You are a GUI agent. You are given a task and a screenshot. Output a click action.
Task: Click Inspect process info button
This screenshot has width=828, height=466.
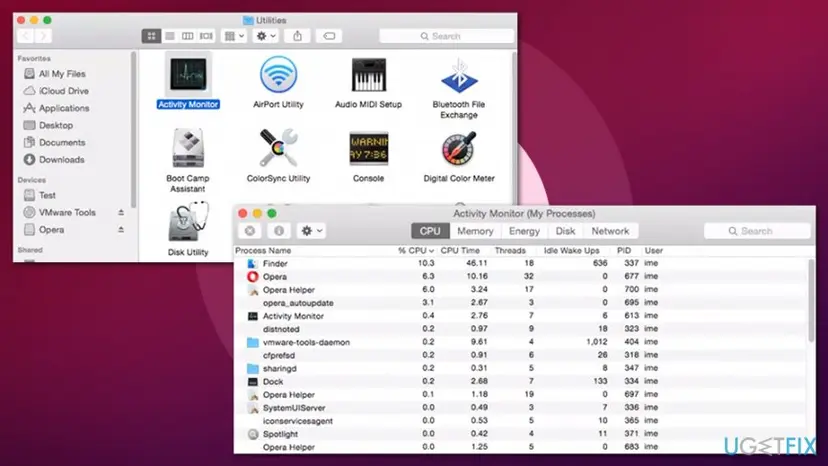(279, 231)
